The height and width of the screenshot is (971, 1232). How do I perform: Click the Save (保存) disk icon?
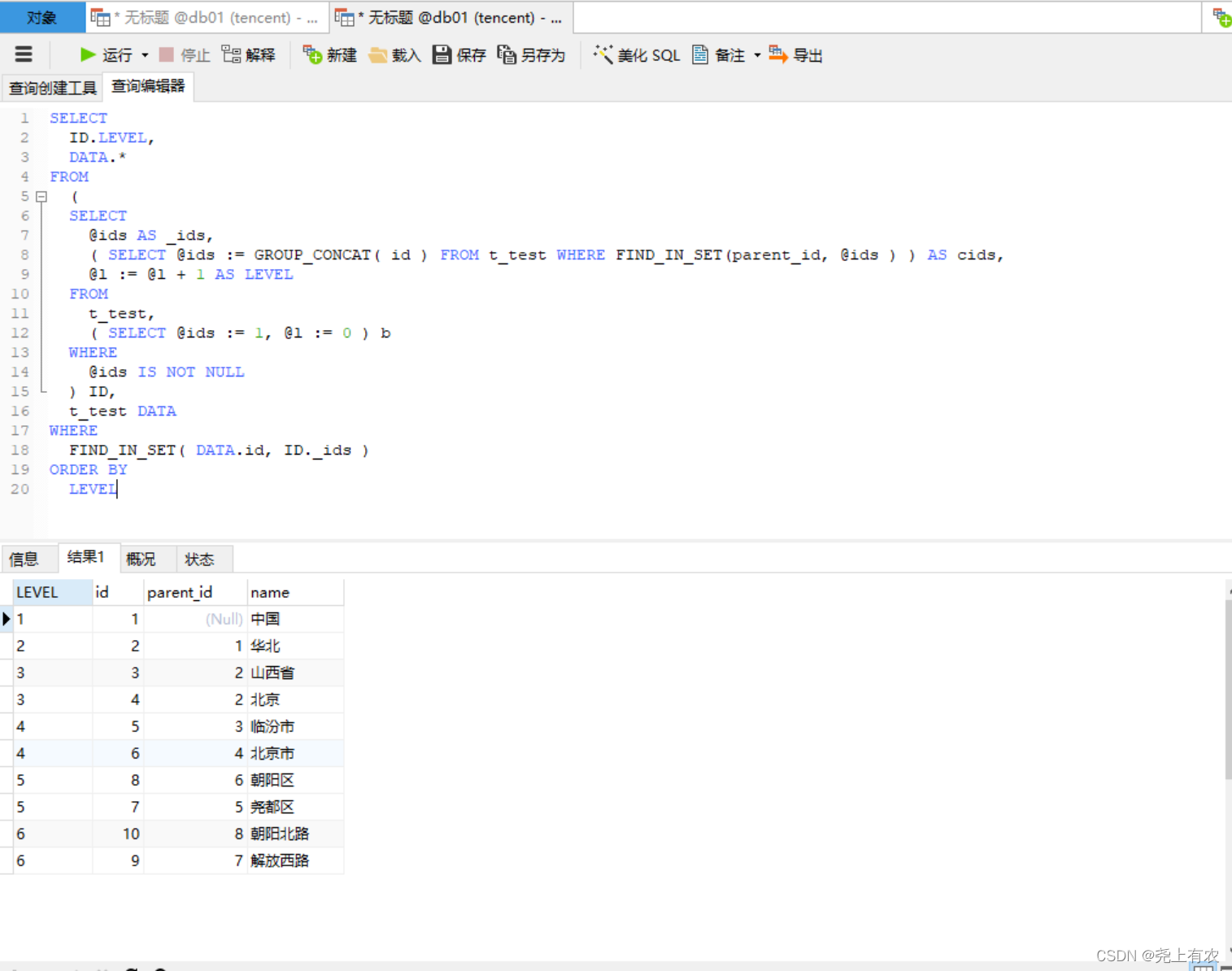pyautogui.click(x=442, y=54)
